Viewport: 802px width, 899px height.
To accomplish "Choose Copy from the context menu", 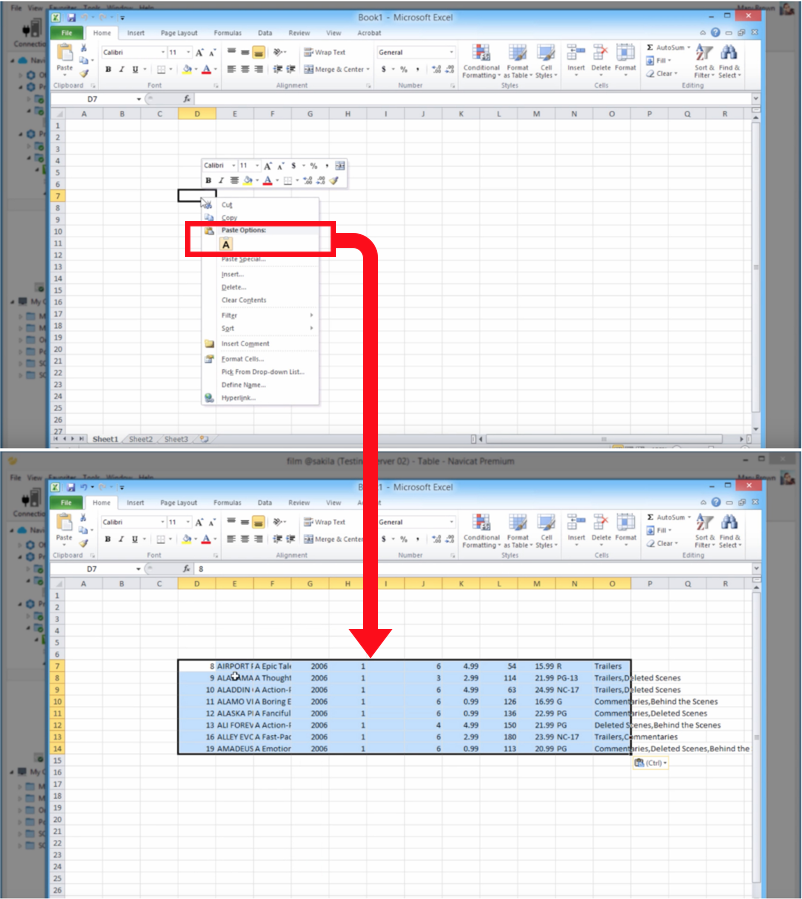I will click(x=229, y=218).
